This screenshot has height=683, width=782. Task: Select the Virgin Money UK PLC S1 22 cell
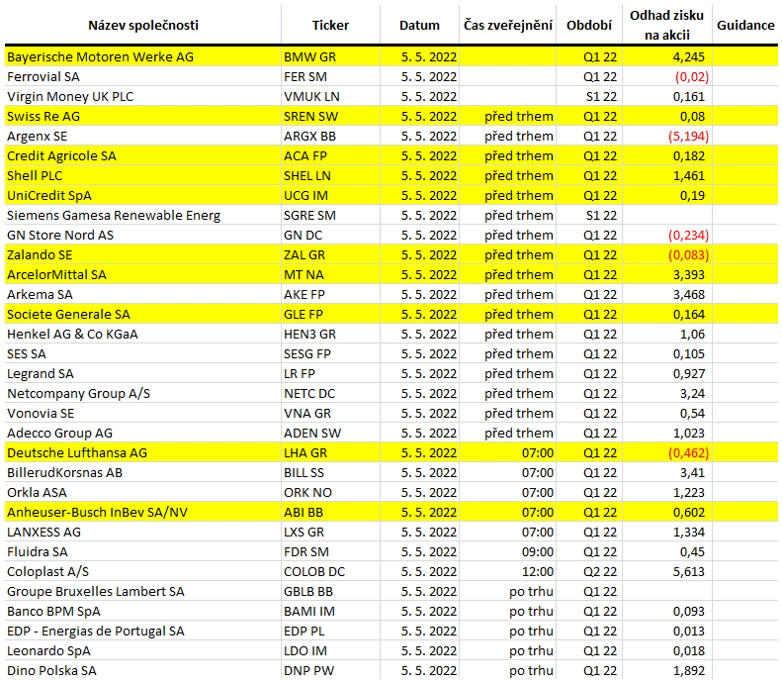(x=589, y=96)
